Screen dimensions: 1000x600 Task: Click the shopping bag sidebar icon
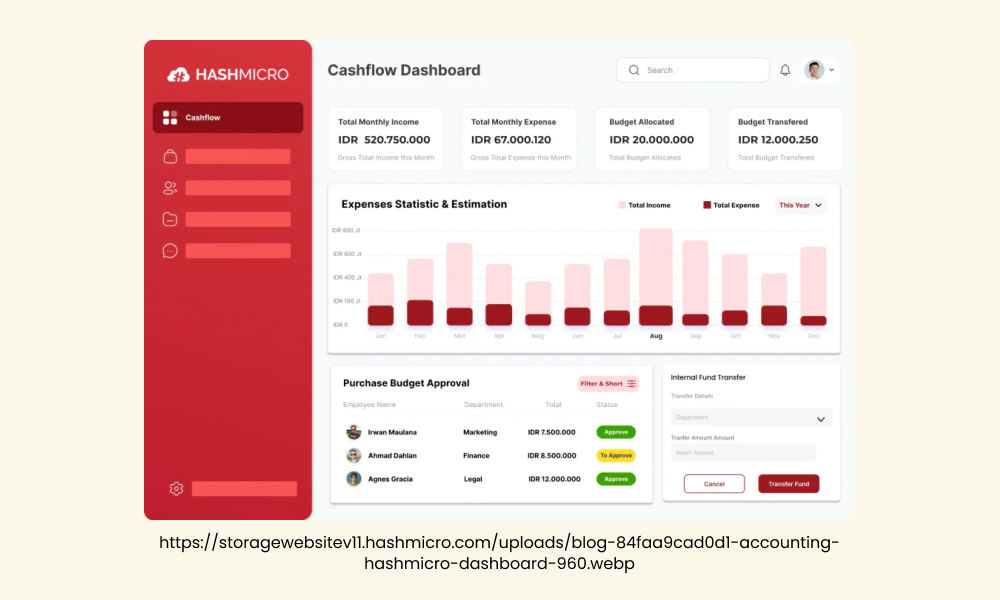pos(170,156)
